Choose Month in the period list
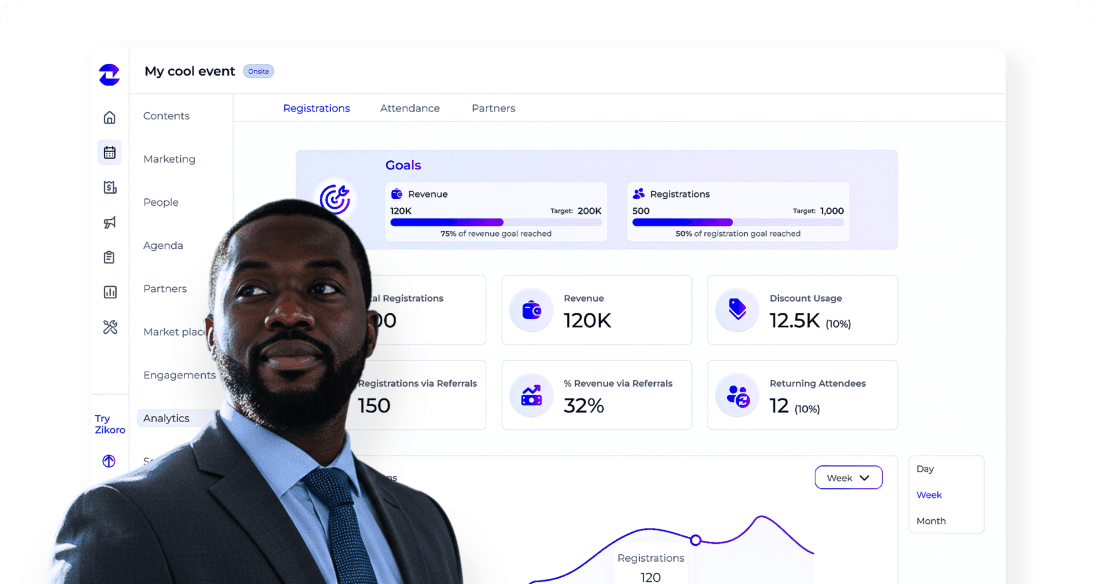The image size is (1096, 584). click(x=931, y=521)
